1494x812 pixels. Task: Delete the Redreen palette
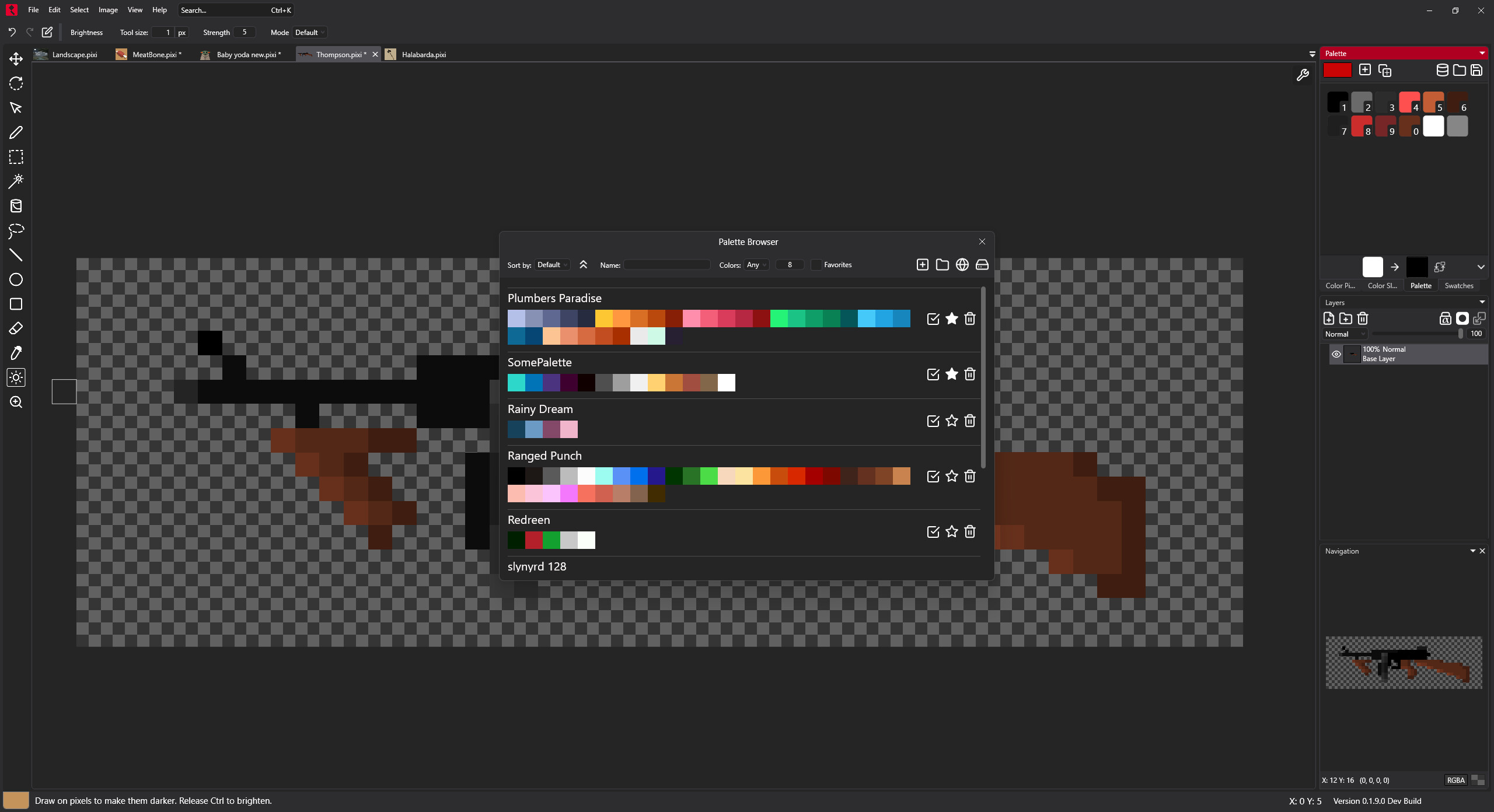click(x=969, y=531)
